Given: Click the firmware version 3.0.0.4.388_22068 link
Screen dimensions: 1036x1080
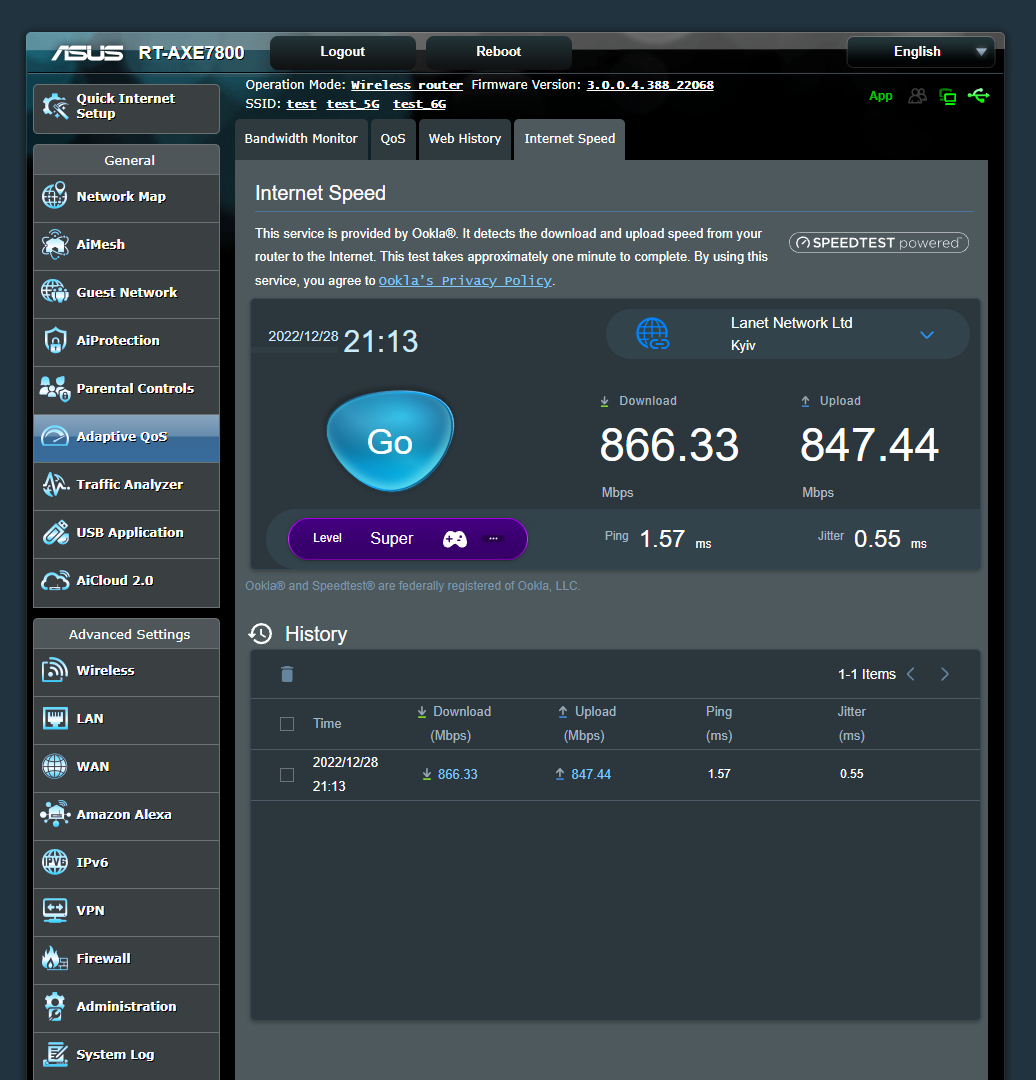Looking at the screenshot, I should pos(650,85).
